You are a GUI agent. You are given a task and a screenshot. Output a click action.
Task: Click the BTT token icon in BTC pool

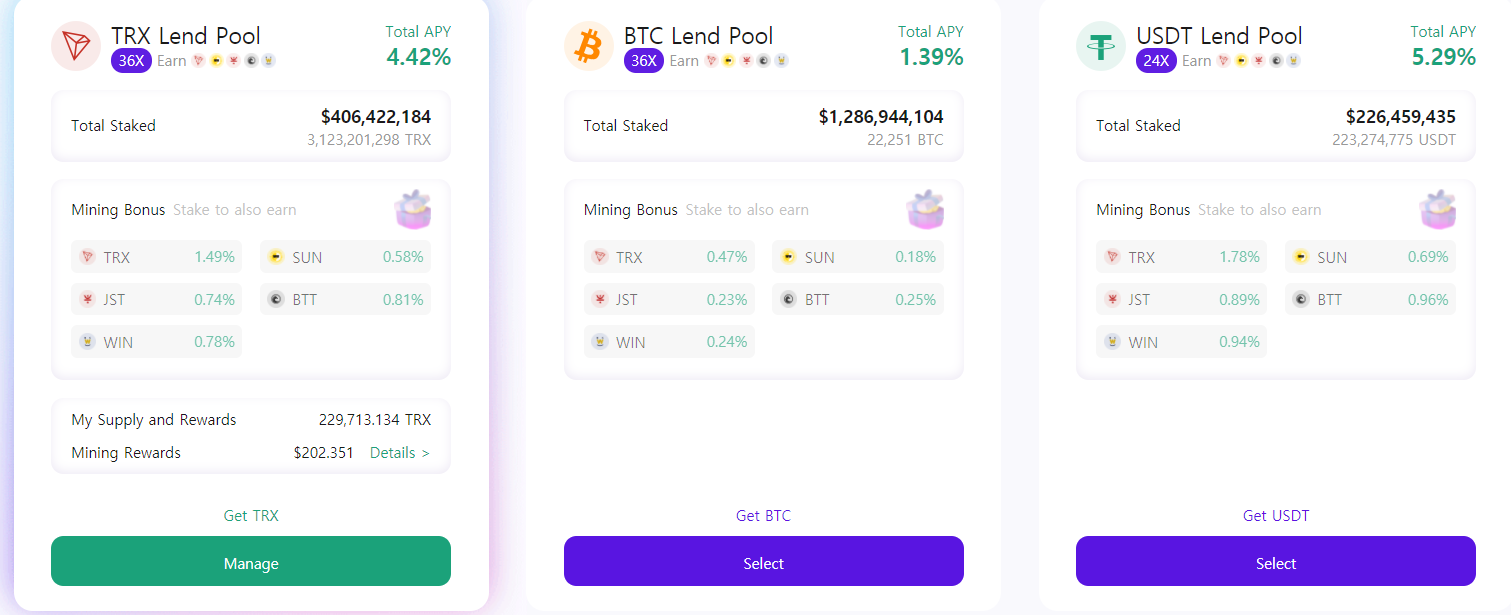[788, 299]
